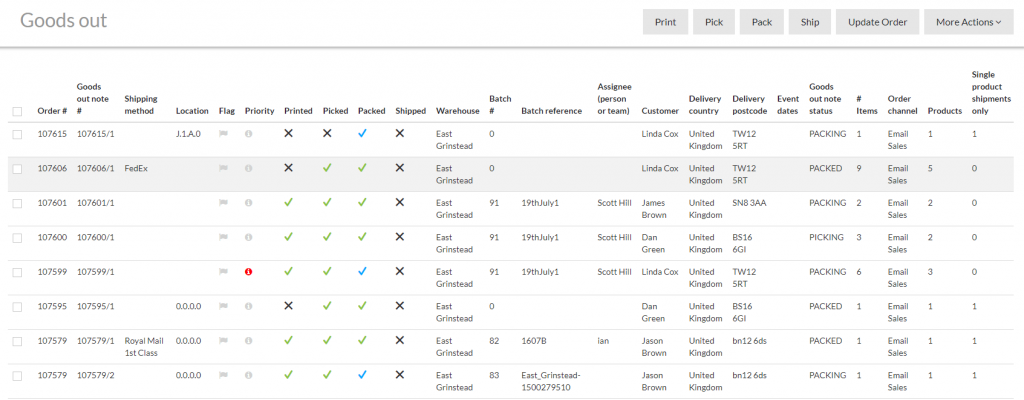This screenshot has width=1024, height=400.
Task: Select the checkbox for order 107615
Action: pos(17,134)
